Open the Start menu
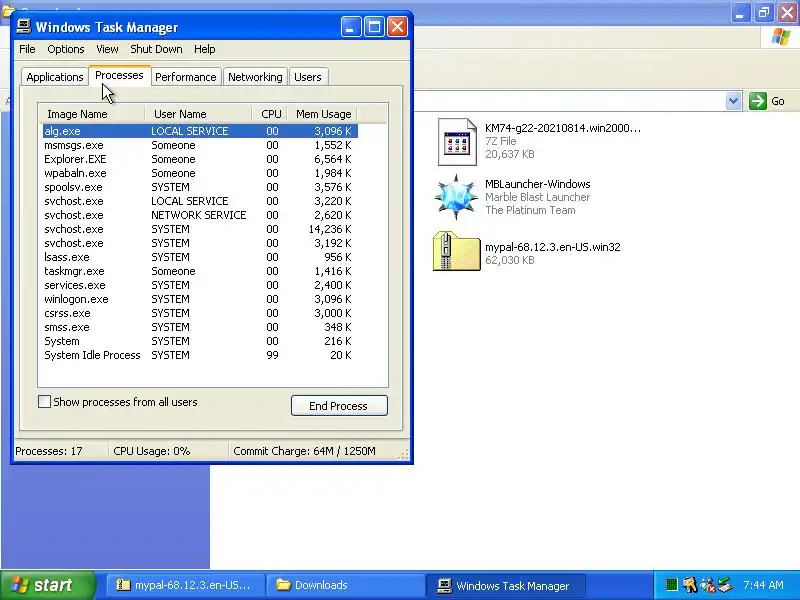The width and height of the screenshot is (800, 600). click(x=47, y=585)
